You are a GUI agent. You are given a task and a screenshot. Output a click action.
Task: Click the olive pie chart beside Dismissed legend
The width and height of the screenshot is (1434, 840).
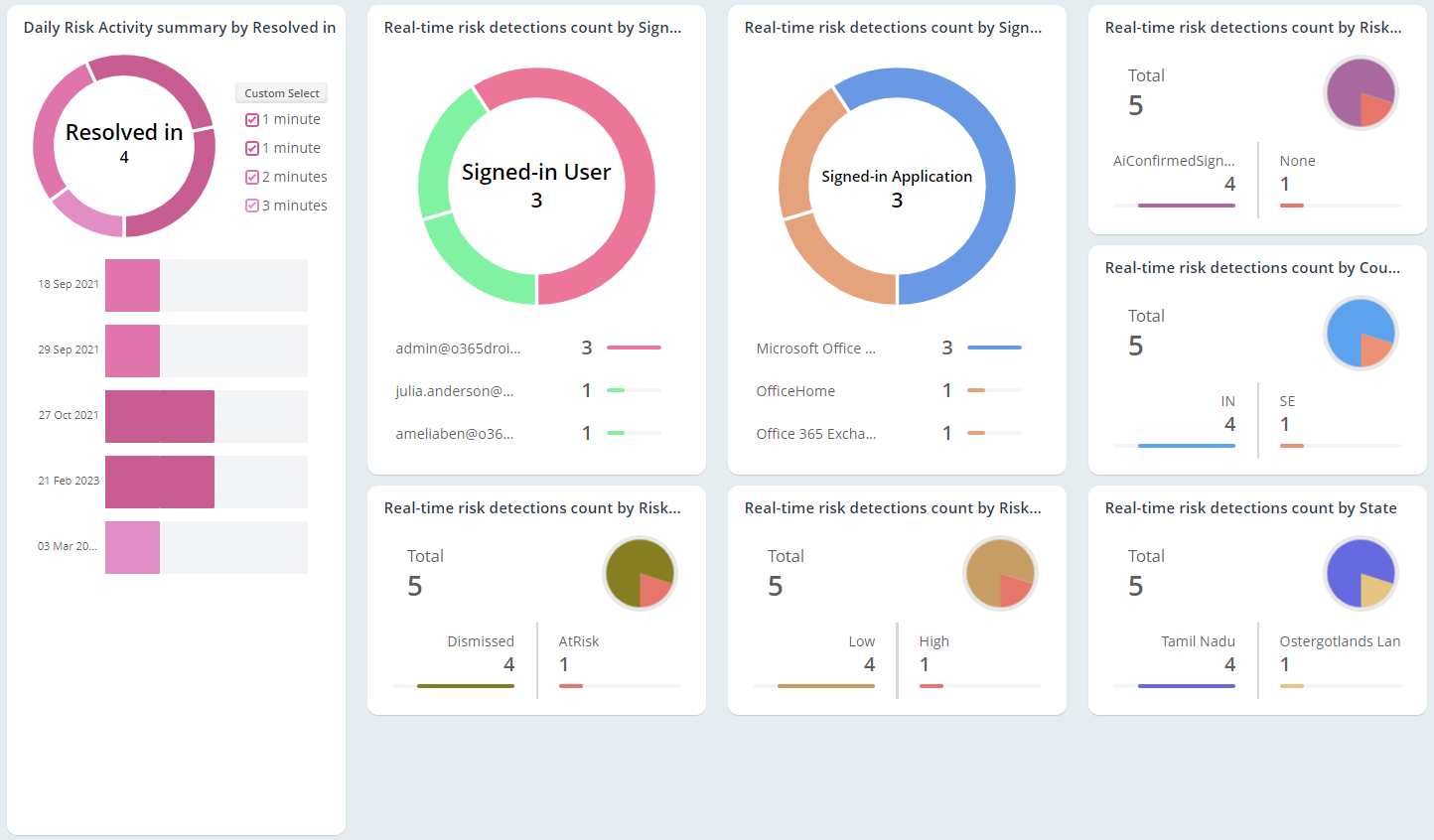tap(641, 573)
